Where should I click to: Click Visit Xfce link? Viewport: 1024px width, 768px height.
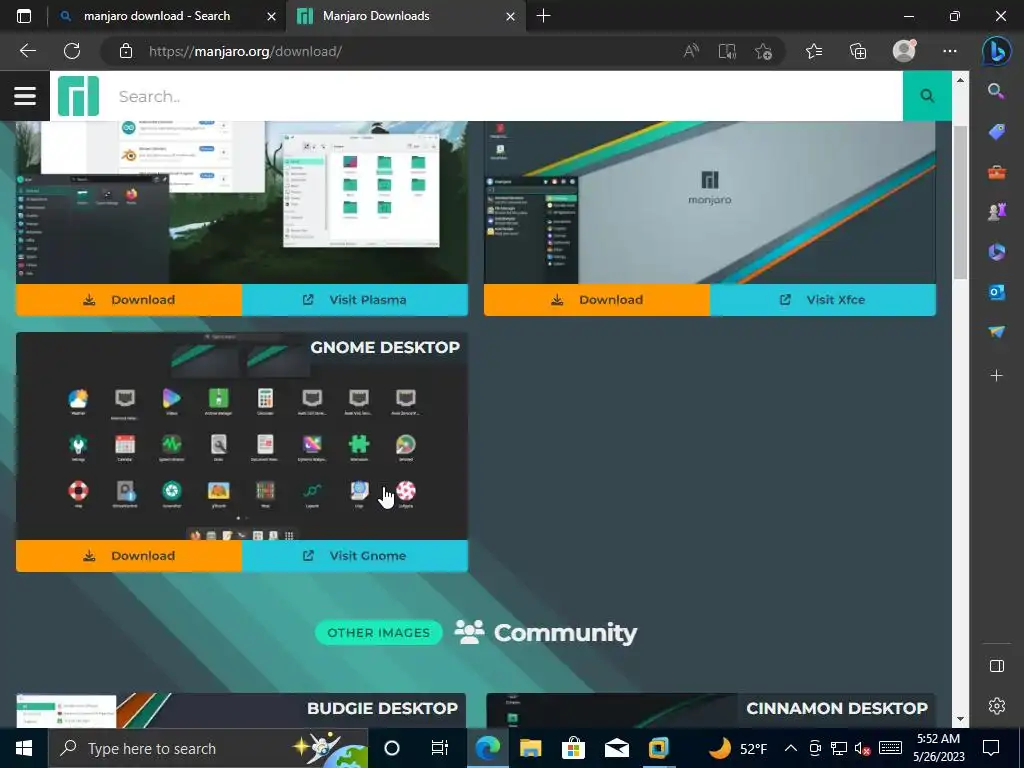[x=823, y=300]
